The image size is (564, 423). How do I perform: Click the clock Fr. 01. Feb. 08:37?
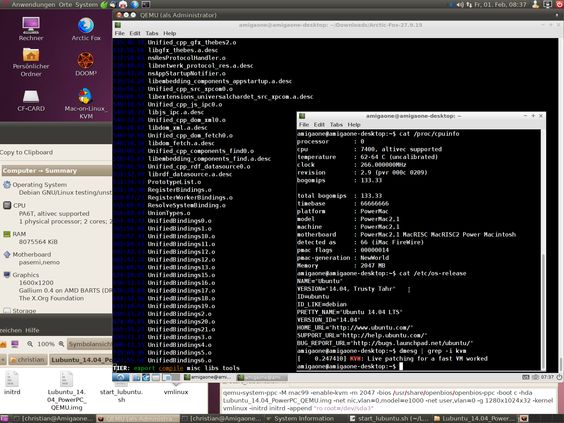[x=500, y=4]
